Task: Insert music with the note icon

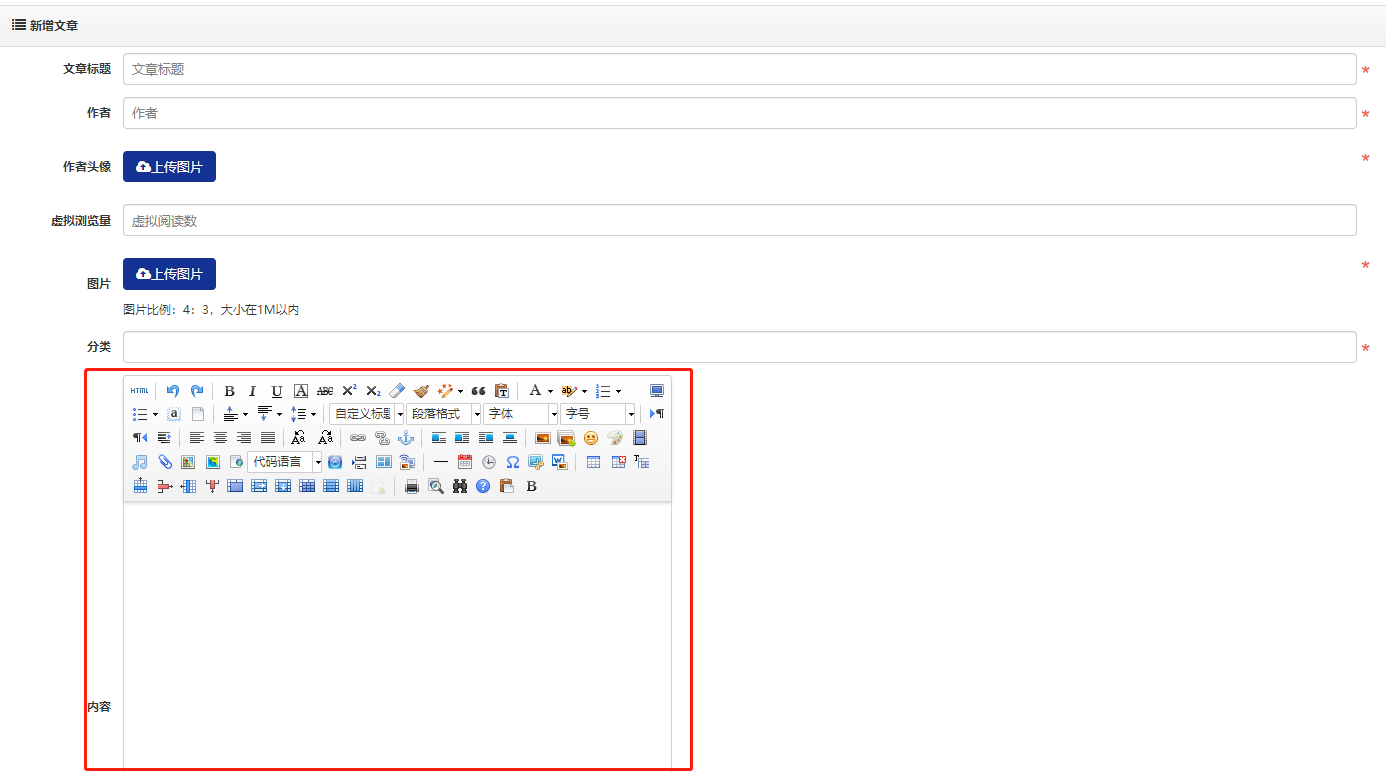Action: (x=139, y=461)
